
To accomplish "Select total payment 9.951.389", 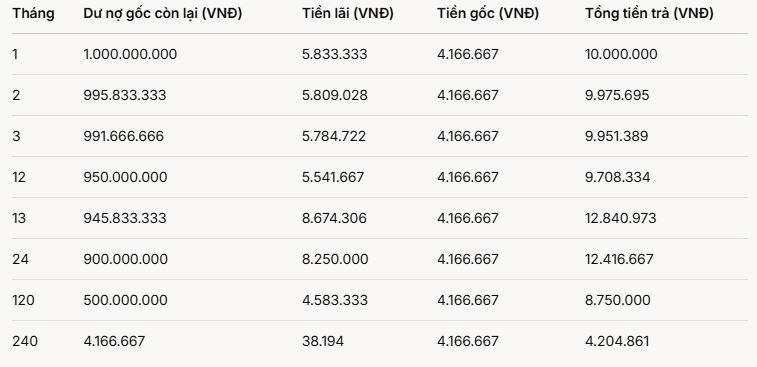I will (617, 136).
